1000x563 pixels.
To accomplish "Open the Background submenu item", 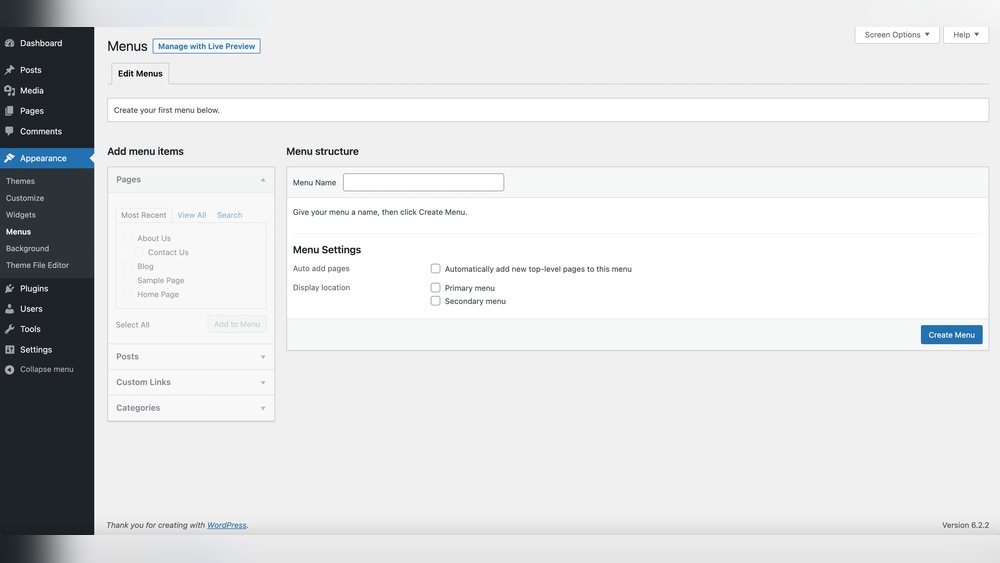I will [27, 249].
